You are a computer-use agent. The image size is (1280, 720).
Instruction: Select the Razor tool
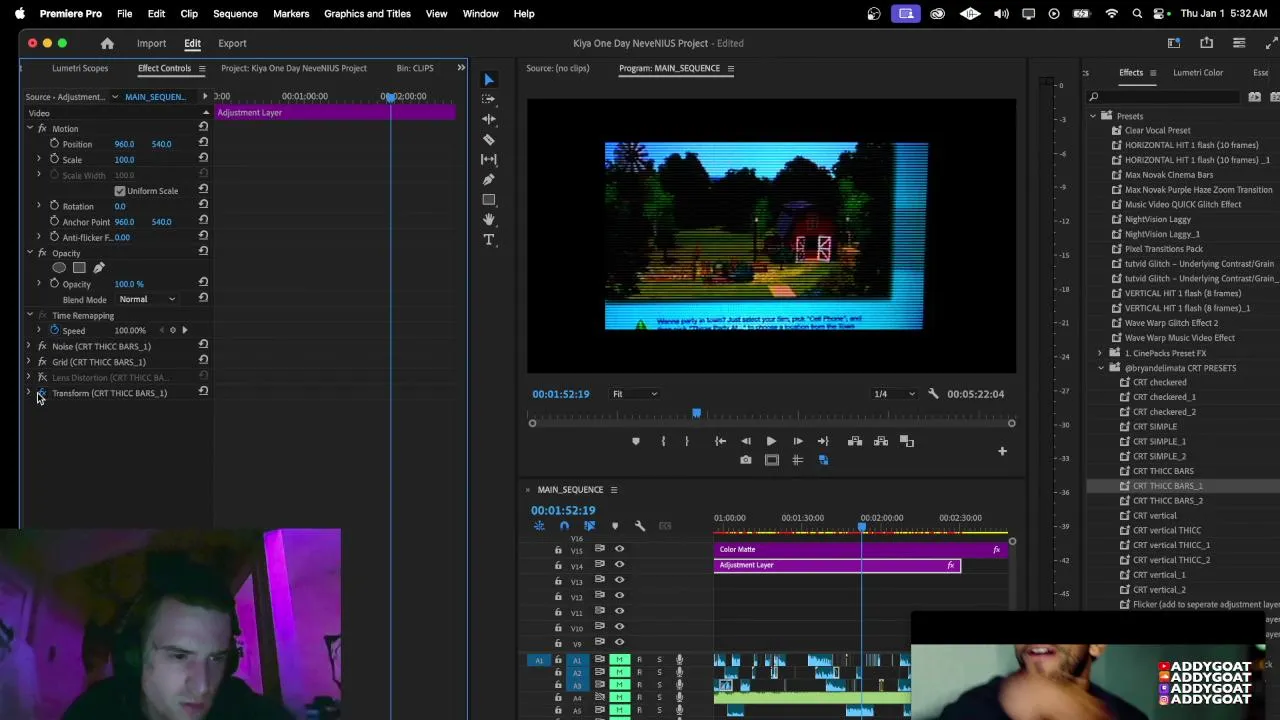click(x=489, y=139)
